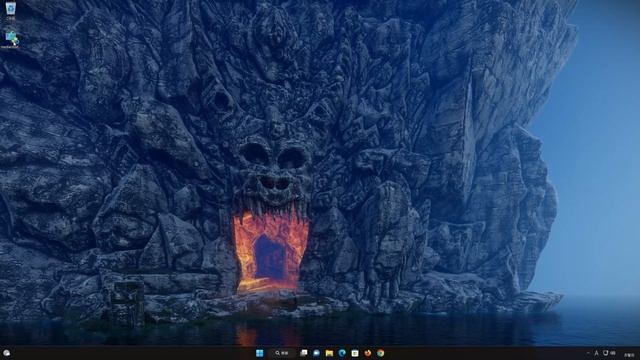The image size is (640, 360).
Task: Show hidden system tray icons
Action: (588, 353)
